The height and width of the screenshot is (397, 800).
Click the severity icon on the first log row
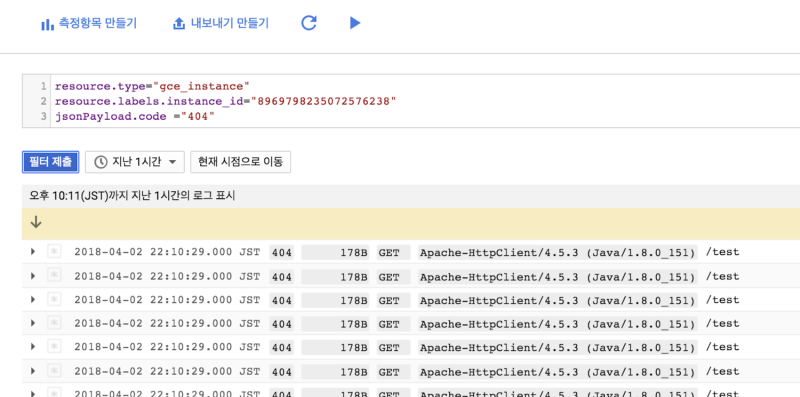(54, 252)
